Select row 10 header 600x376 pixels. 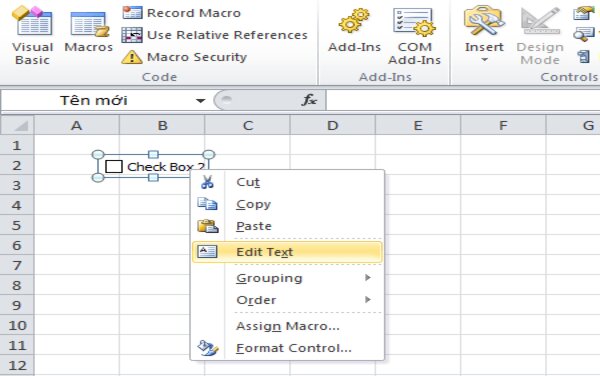tap(17, 326)
